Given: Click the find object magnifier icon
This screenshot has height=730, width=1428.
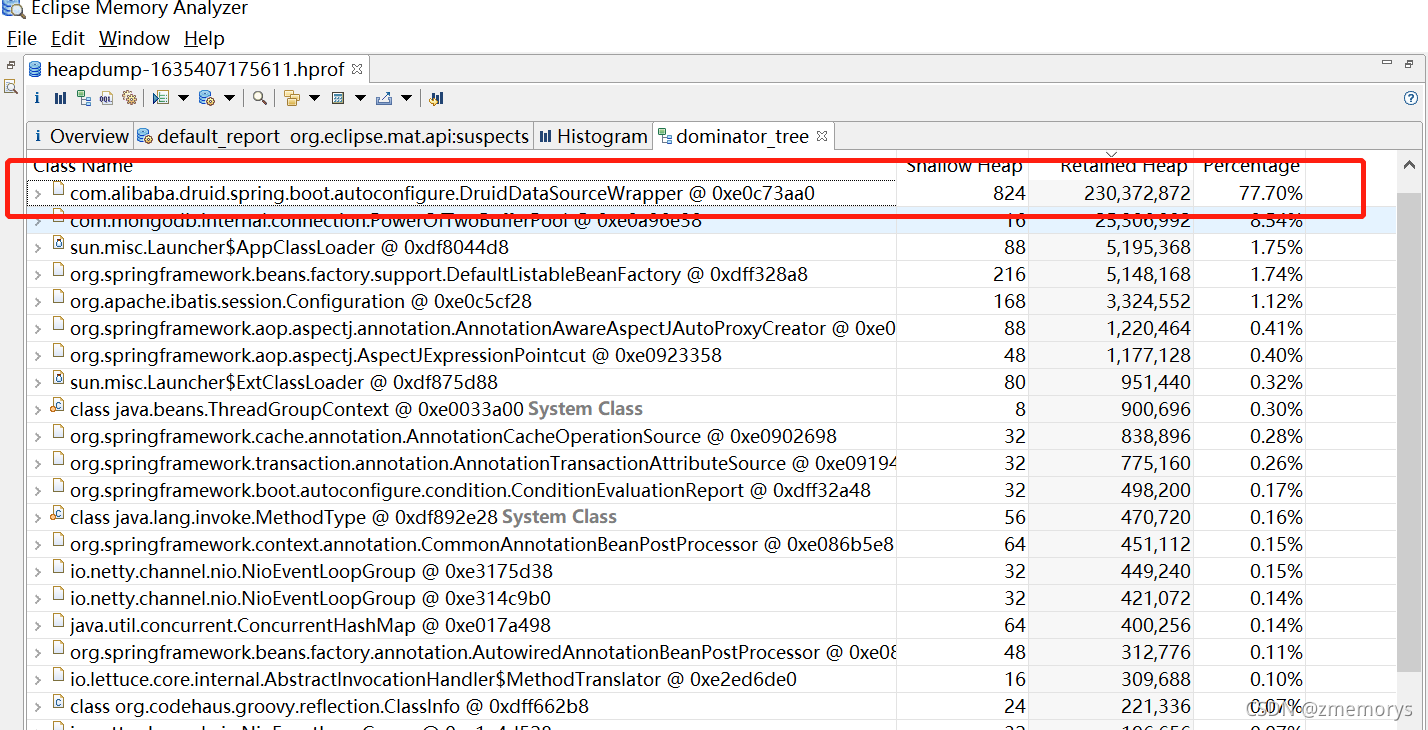Looking at the screenshot, I should click(259, 98).
